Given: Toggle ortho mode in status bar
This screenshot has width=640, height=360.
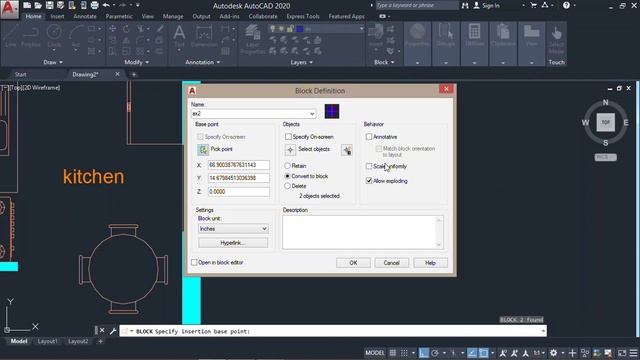Looking at the screenshot, I should pyautogui.click(x=424, y=353).
